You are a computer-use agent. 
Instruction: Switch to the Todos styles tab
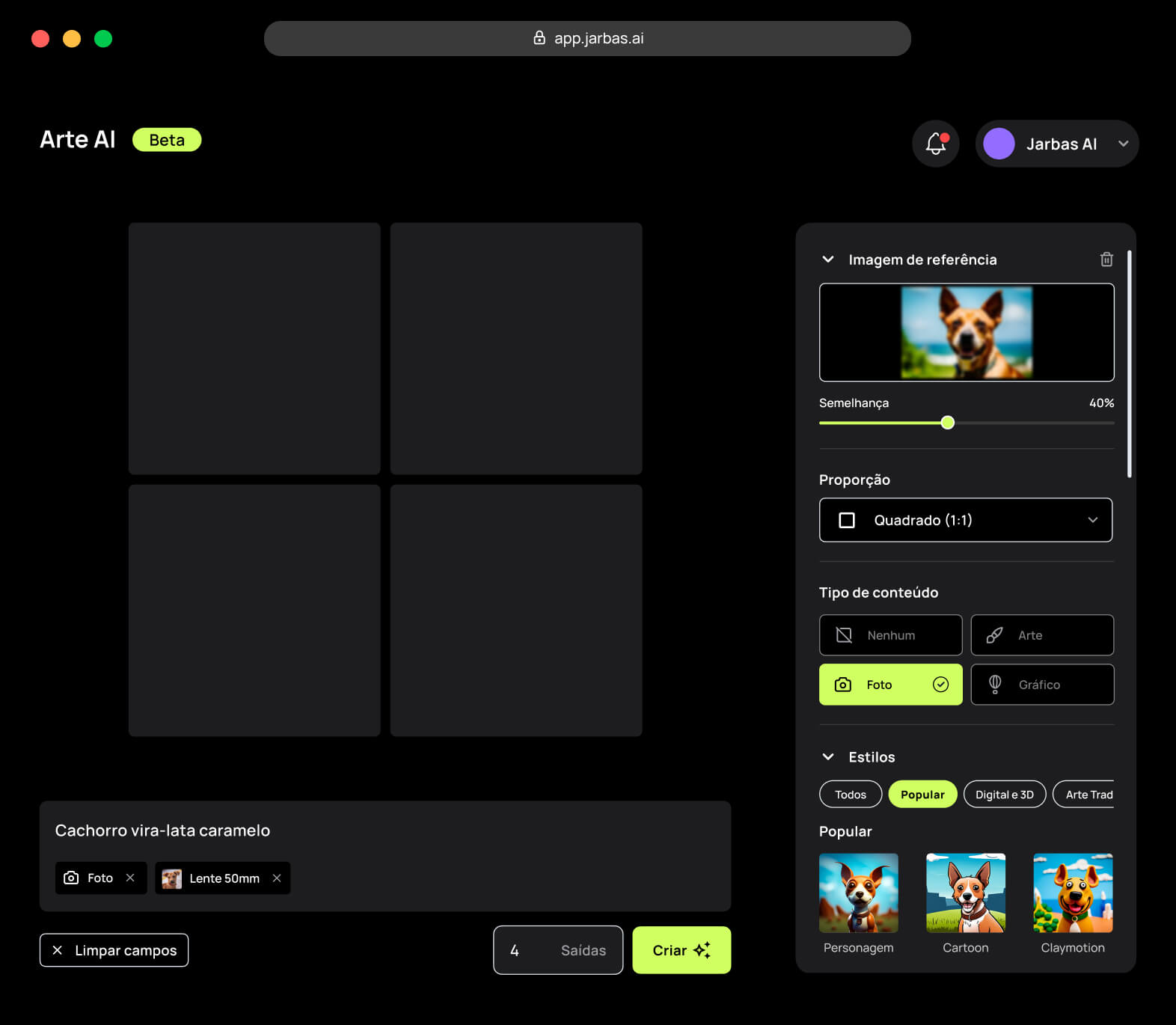click(850, 795)
